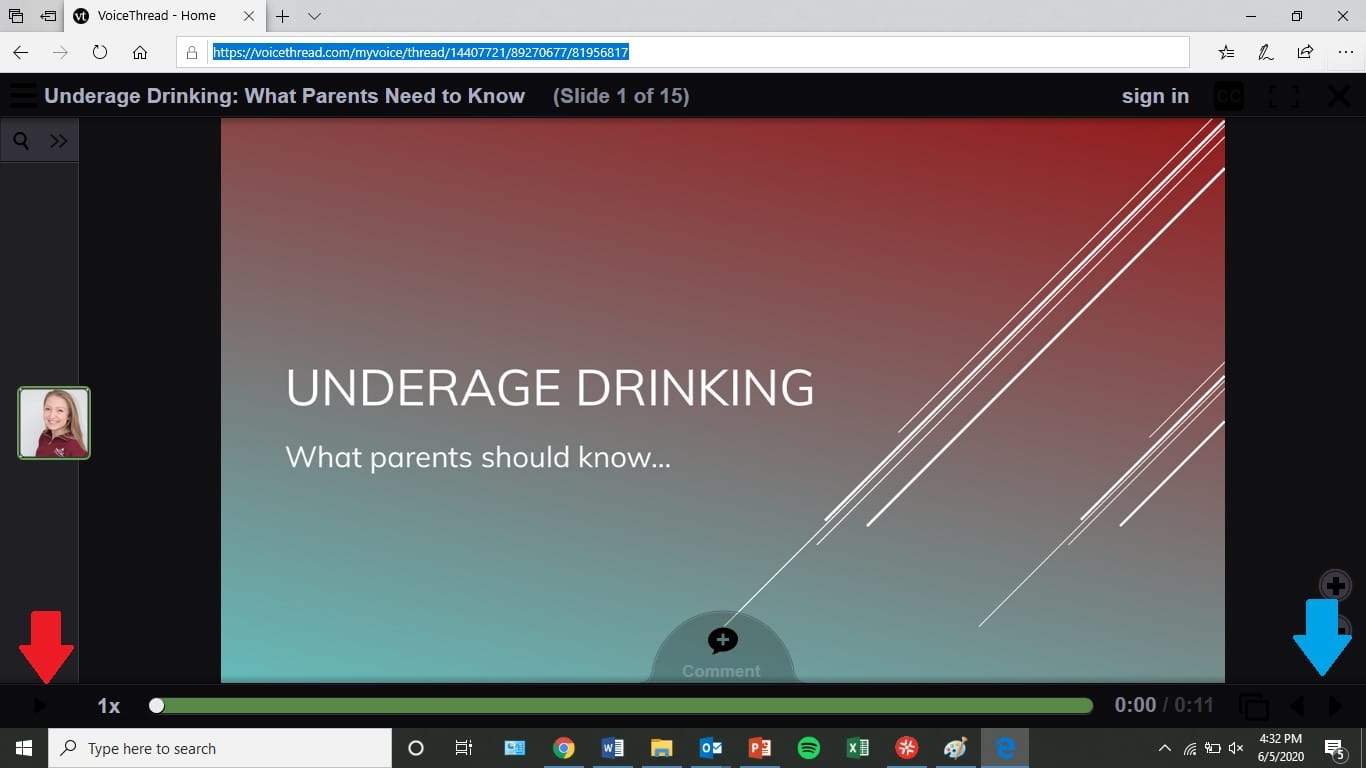This screenshot has width=1366, height=768.
Task: Click the search magnifier icon in sidebar
Action: point(21,141)
